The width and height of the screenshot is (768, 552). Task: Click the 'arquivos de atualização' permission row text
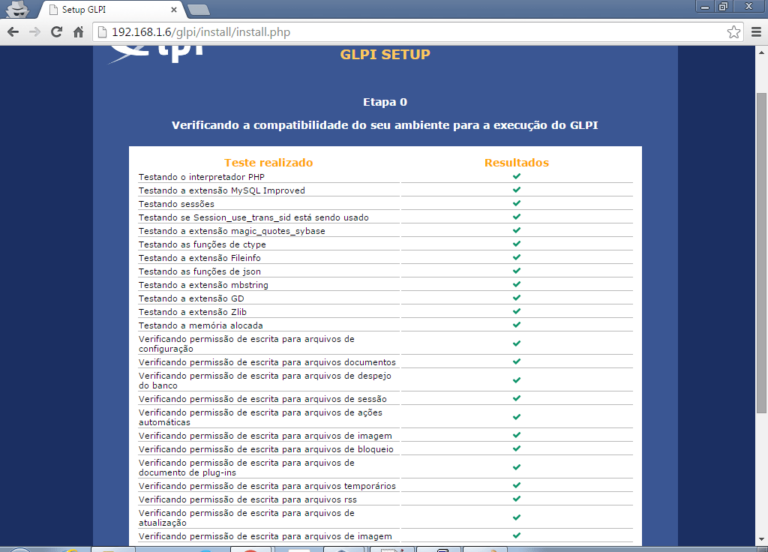tap(246, 518)
